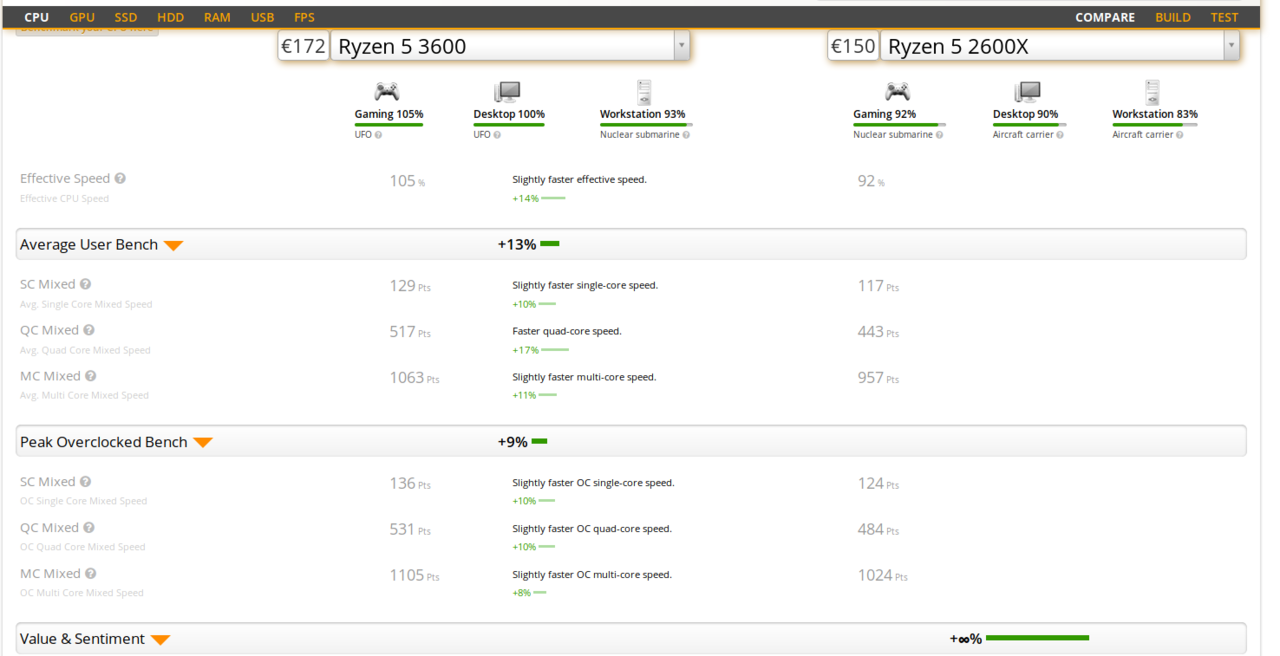This screenshot has height=656, width=1280.
Task: Click the 517 Pts quad-core score
Action: tap(410, 332)
